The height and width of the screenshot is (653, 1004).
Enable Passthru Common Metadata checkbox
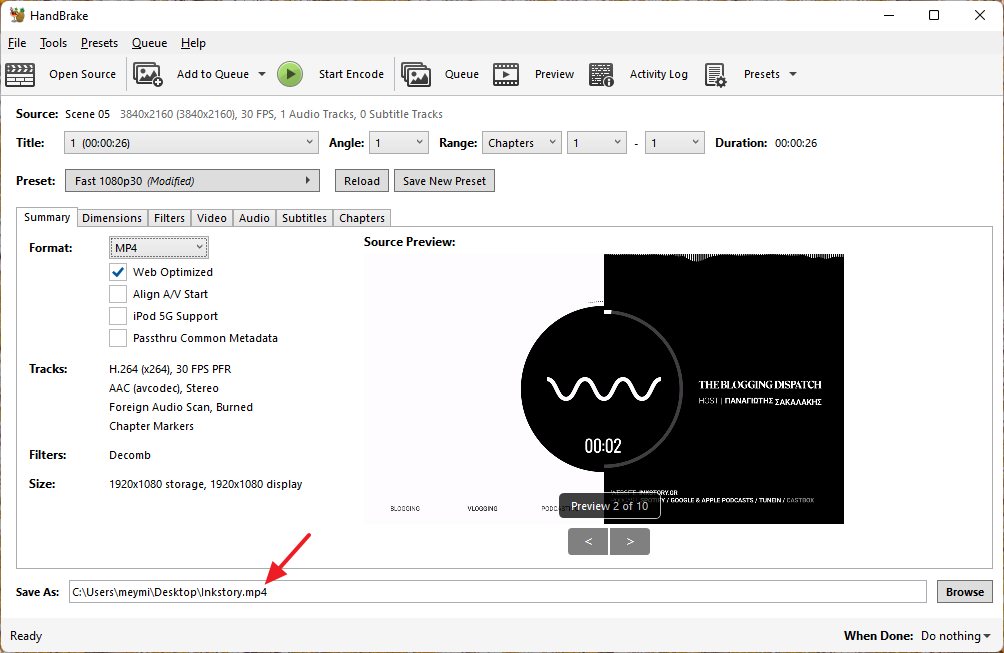tap(118, 338)
